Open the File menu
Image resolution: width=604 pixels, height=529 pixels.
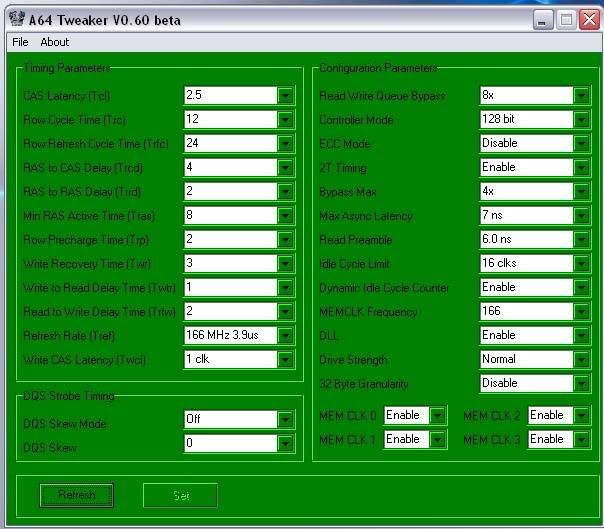click(20, 42)
